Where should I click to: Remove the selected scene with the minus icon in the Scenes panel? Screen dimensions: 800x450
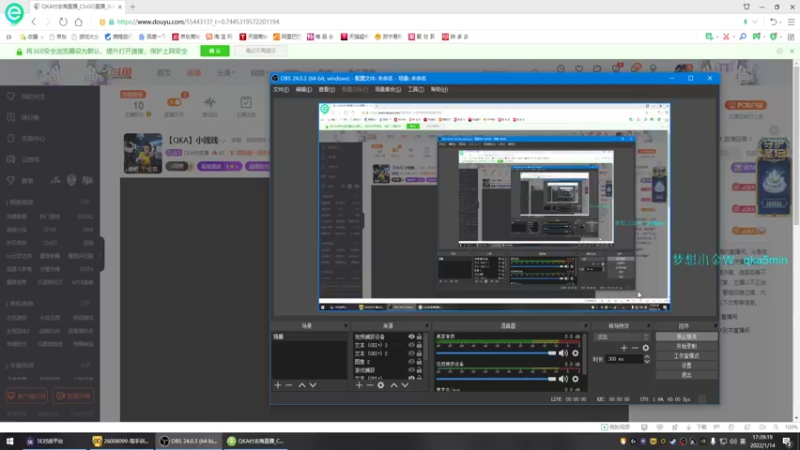[289, 385]
